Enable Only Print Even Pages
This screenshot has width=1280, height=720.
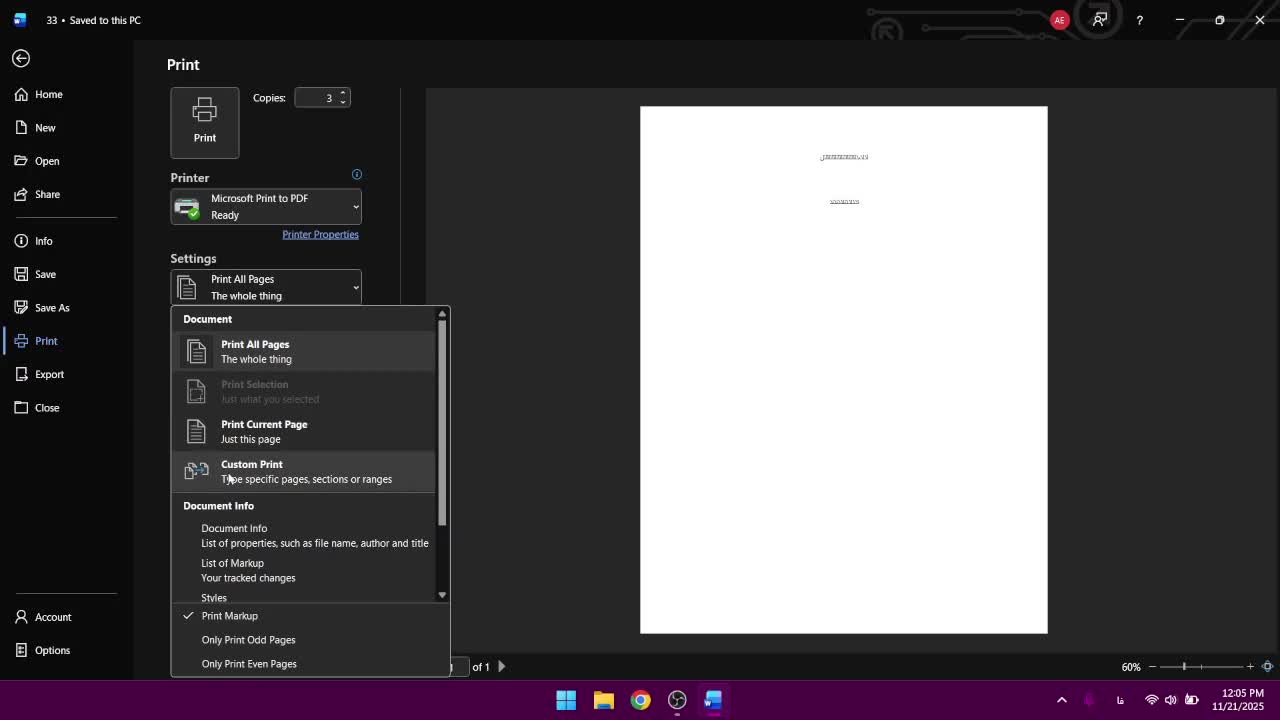(249, 664)
